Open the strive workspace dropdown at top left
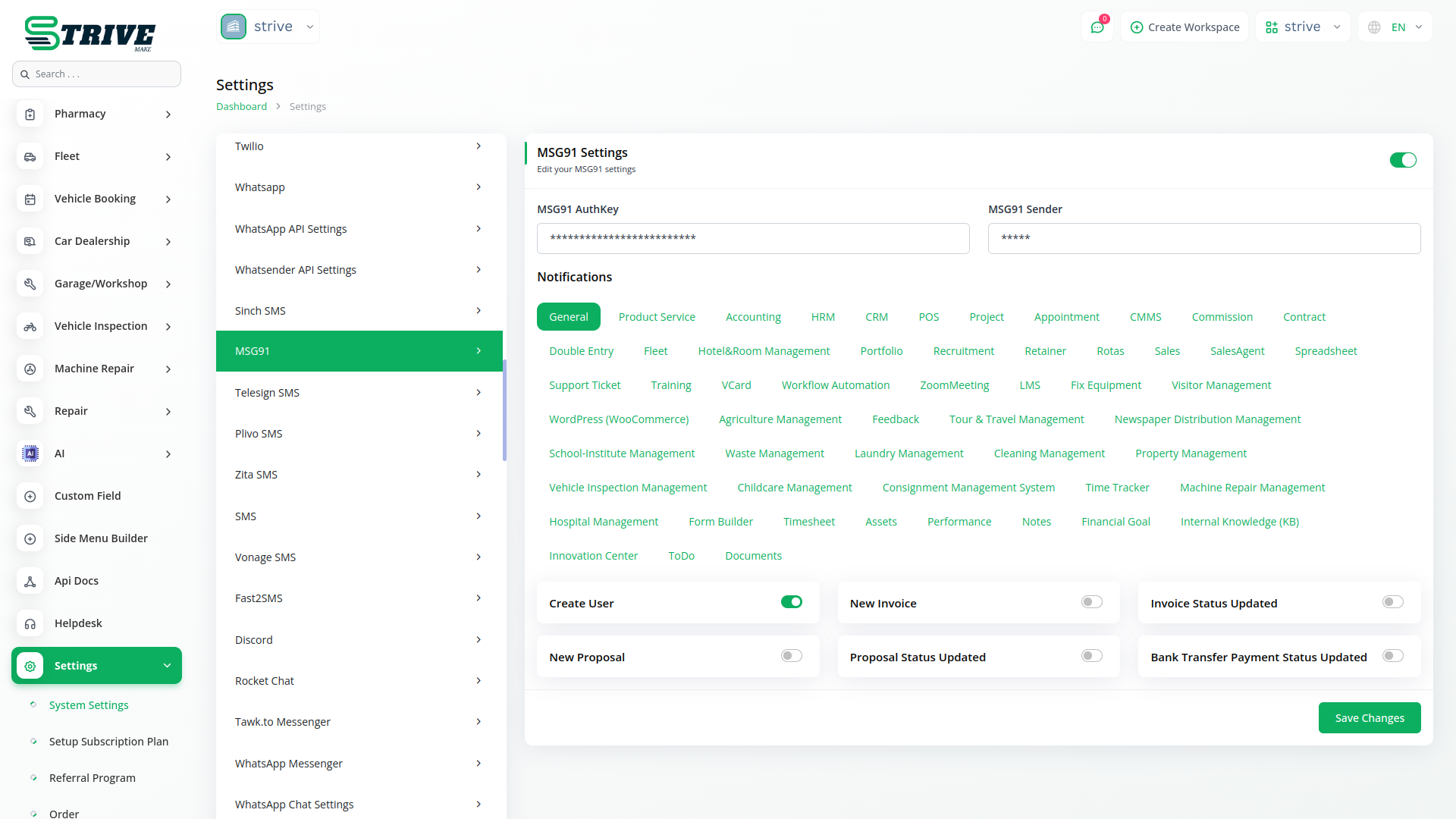Image resolution: width=1456 pixels, height=819 pixels. point(268,27)
